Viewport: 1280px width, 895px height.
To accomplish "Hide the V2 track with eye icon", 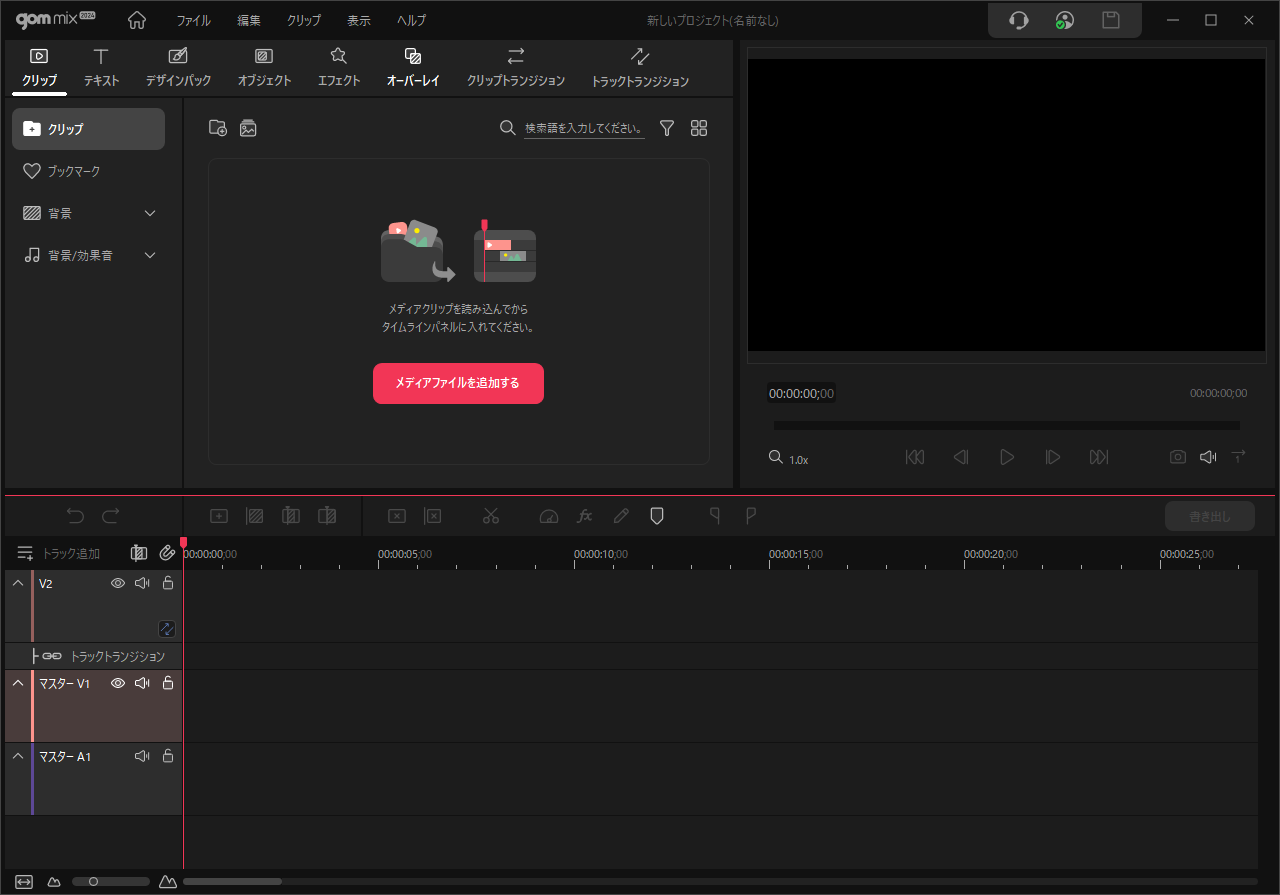I will point(118,583).
